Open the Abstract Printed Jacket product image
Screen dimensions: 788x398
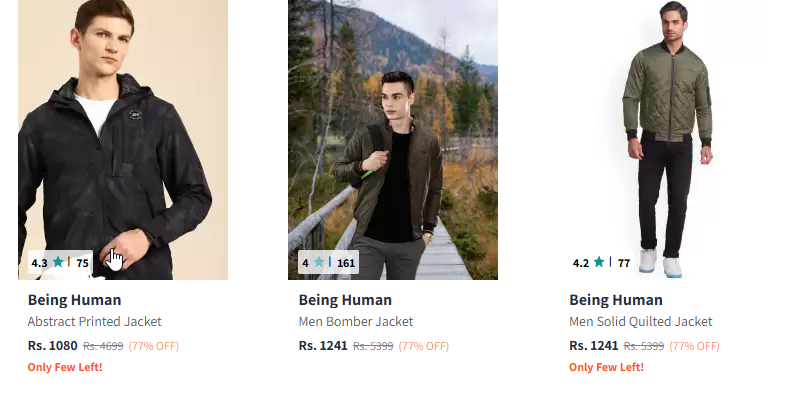pyautogui.click(x=123, y=140)
